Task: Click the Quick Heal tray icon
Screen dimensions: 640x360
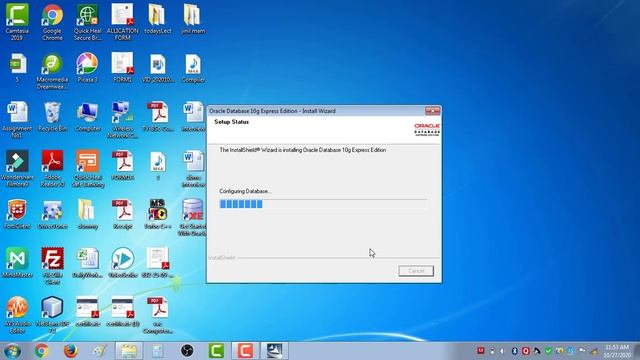Action: (526, 351)
